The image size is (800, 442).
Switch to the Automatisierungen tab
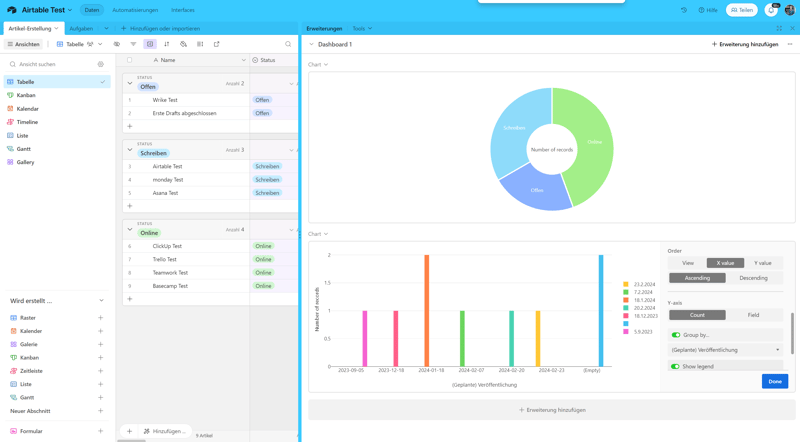click(x=135, y=10)
